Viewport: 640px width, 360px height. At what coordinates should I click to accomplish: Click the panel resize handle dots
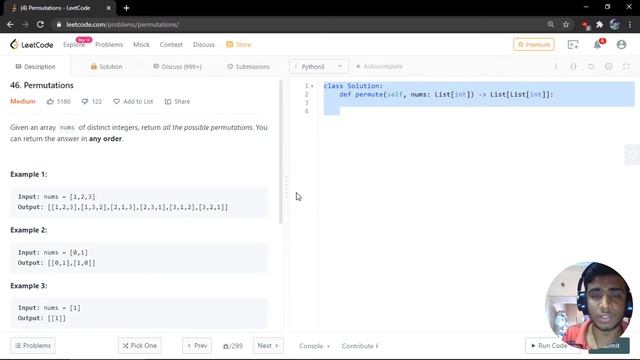(286, 188)
